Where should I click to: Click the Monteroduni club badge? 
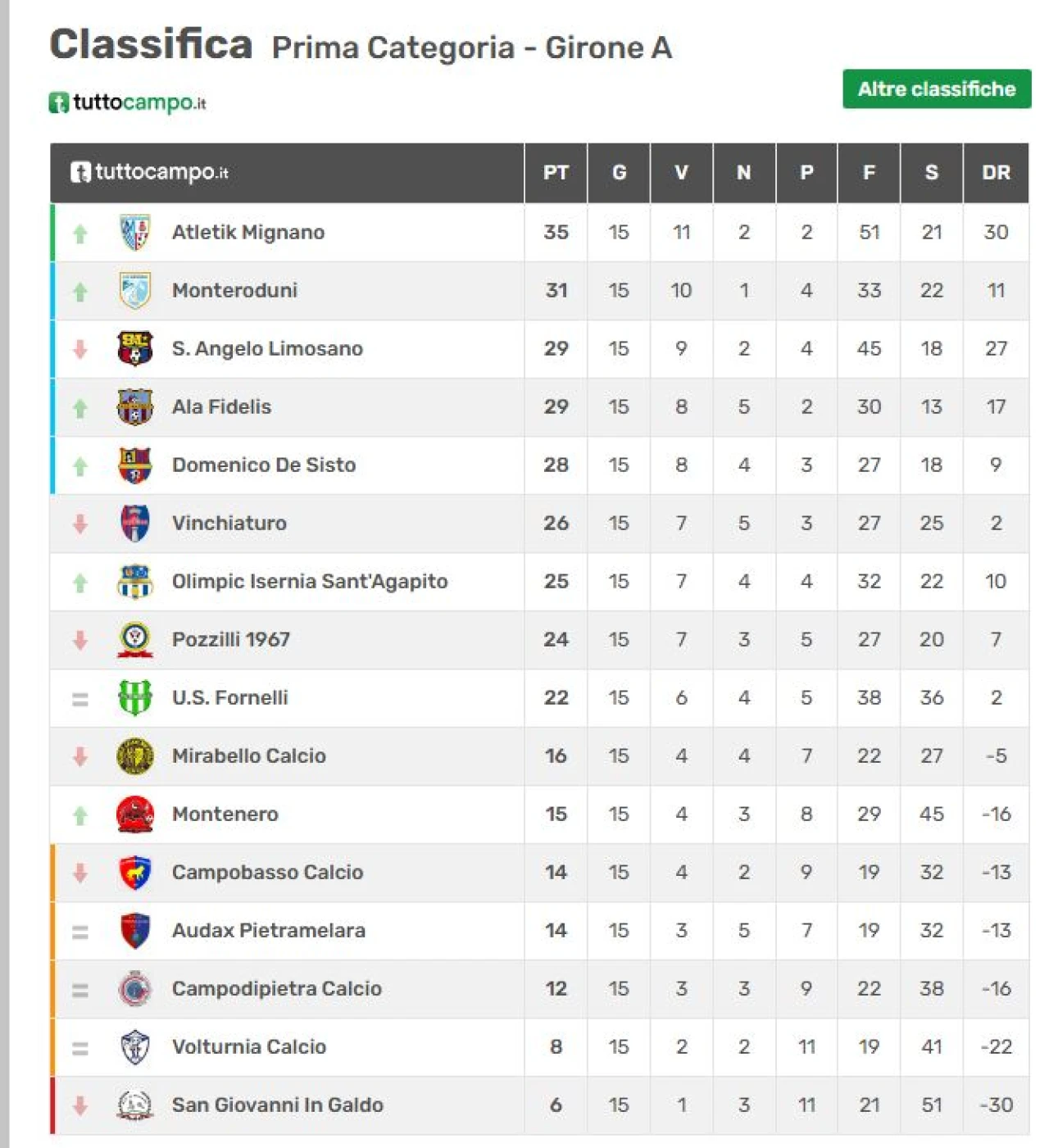135,291
